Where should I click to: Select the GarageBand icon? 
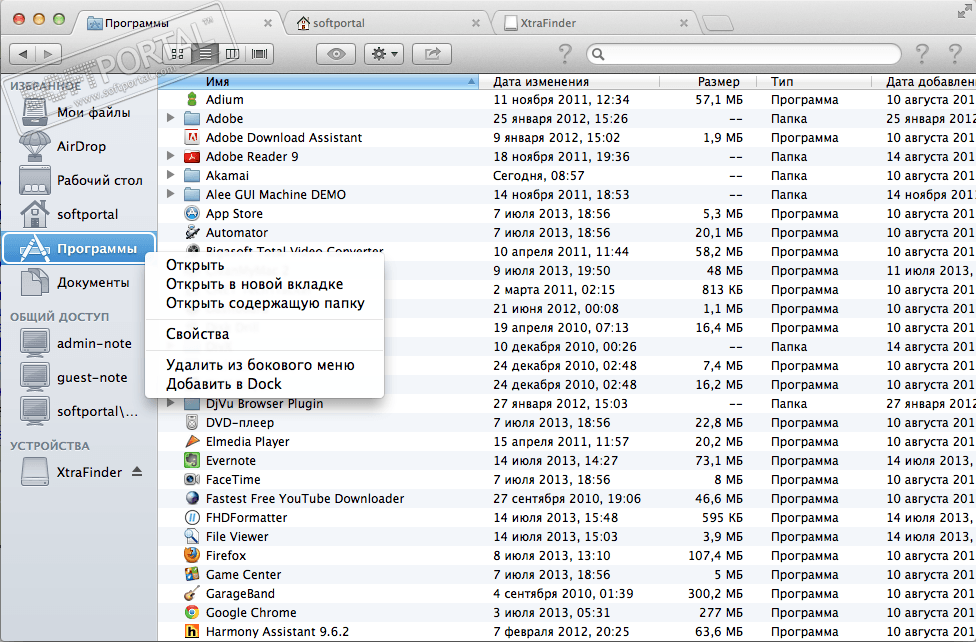pyautogui.click(x=192, y=593)
